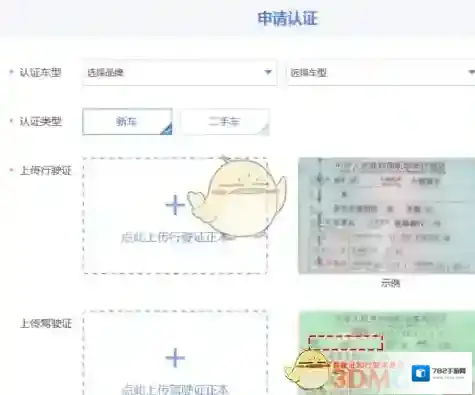Image resolution: width=475 pixels, height=395 pixels.
Task: Click the plus icon to upload 驾驶证
Action: (x=175, y=358)
